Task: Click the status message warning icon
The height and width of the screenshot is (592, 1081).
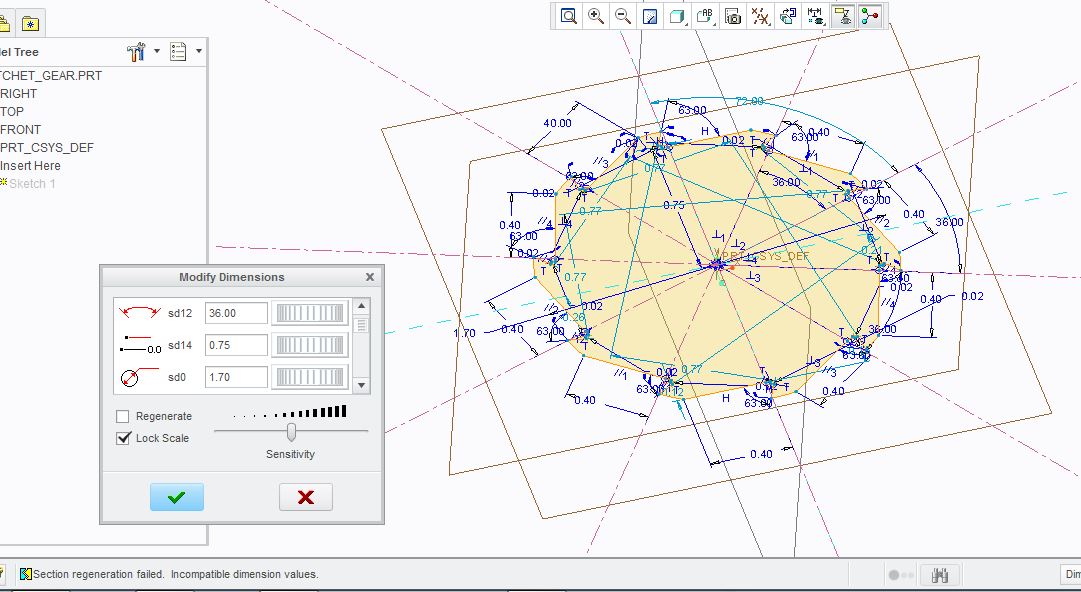Action: coord(26,574)
